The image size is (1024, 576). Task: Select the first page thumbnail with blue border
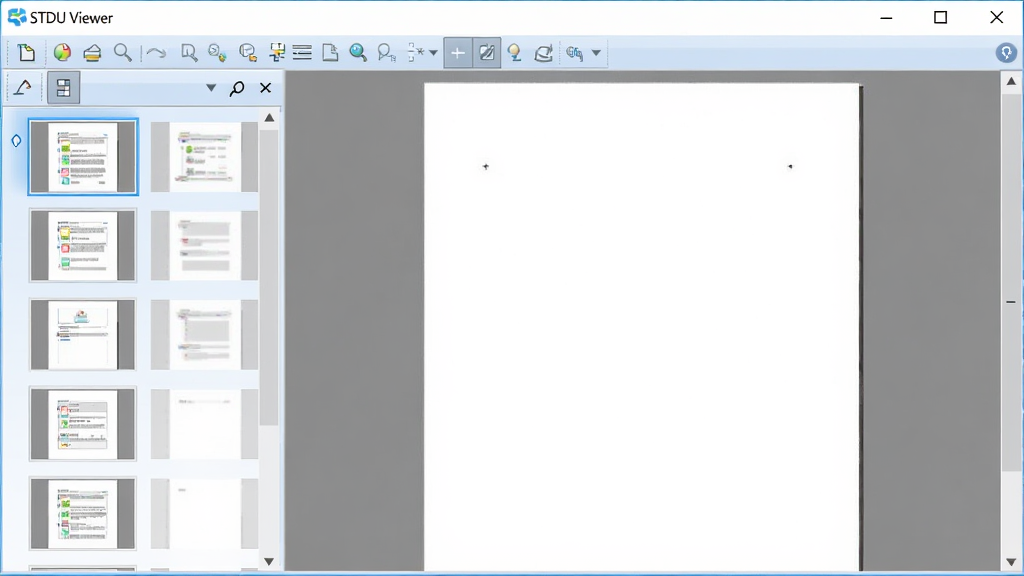83,157
